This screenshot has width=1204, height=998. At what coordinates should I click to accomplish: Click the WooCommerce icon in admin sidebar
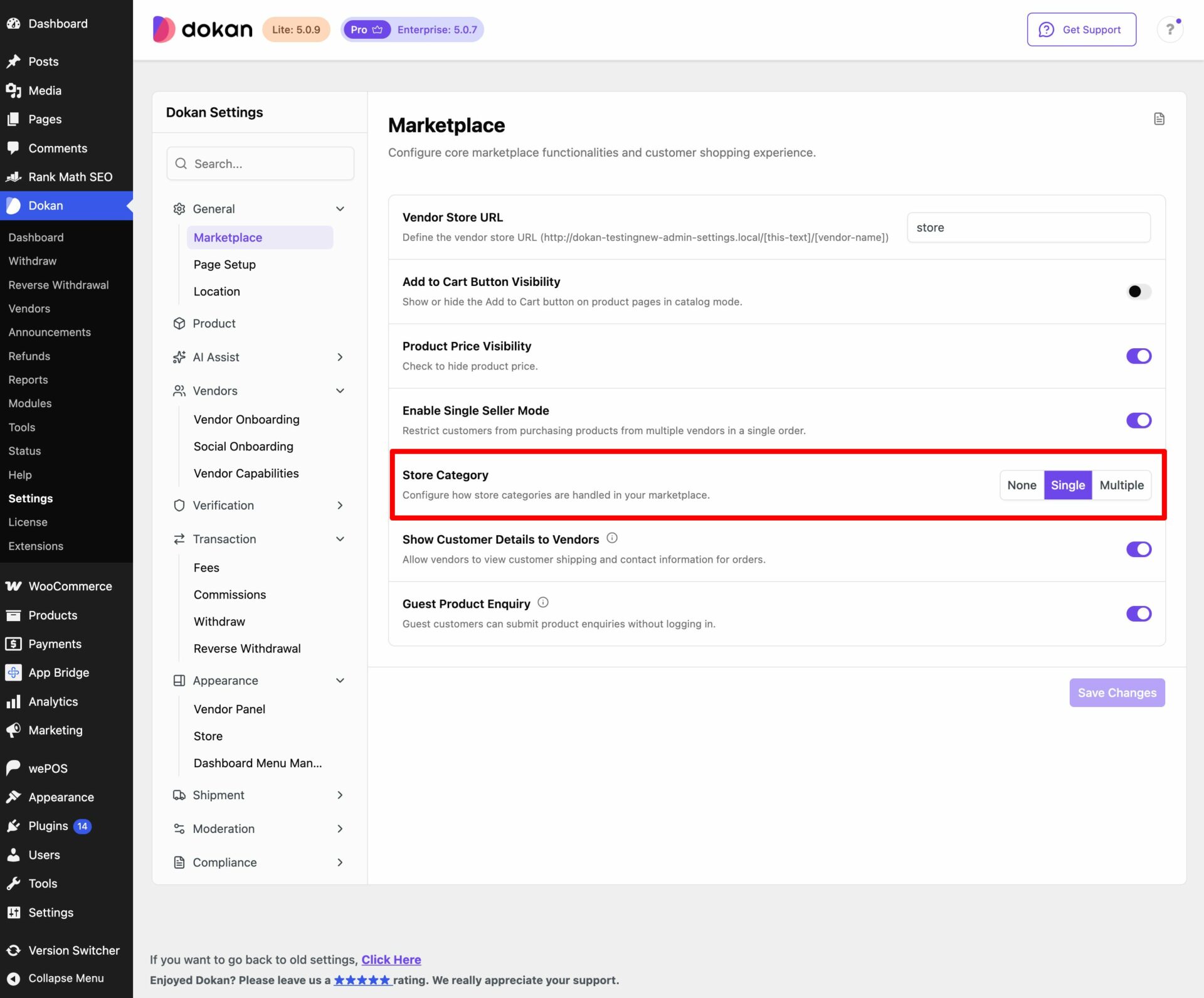coord(13,586)
